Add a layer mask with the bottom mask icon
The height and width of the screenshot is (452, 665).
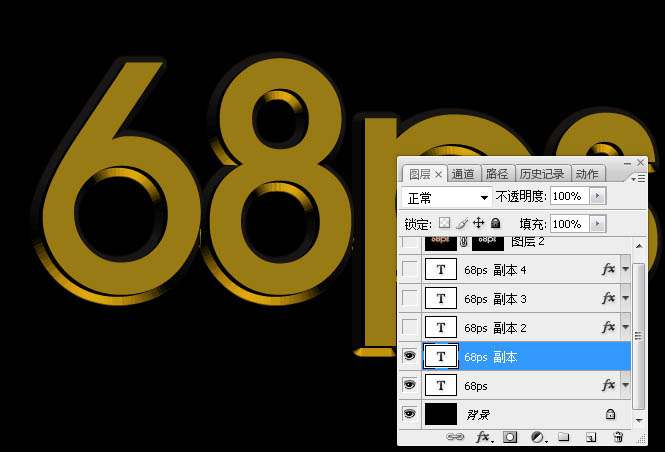(x=510, y=437)
